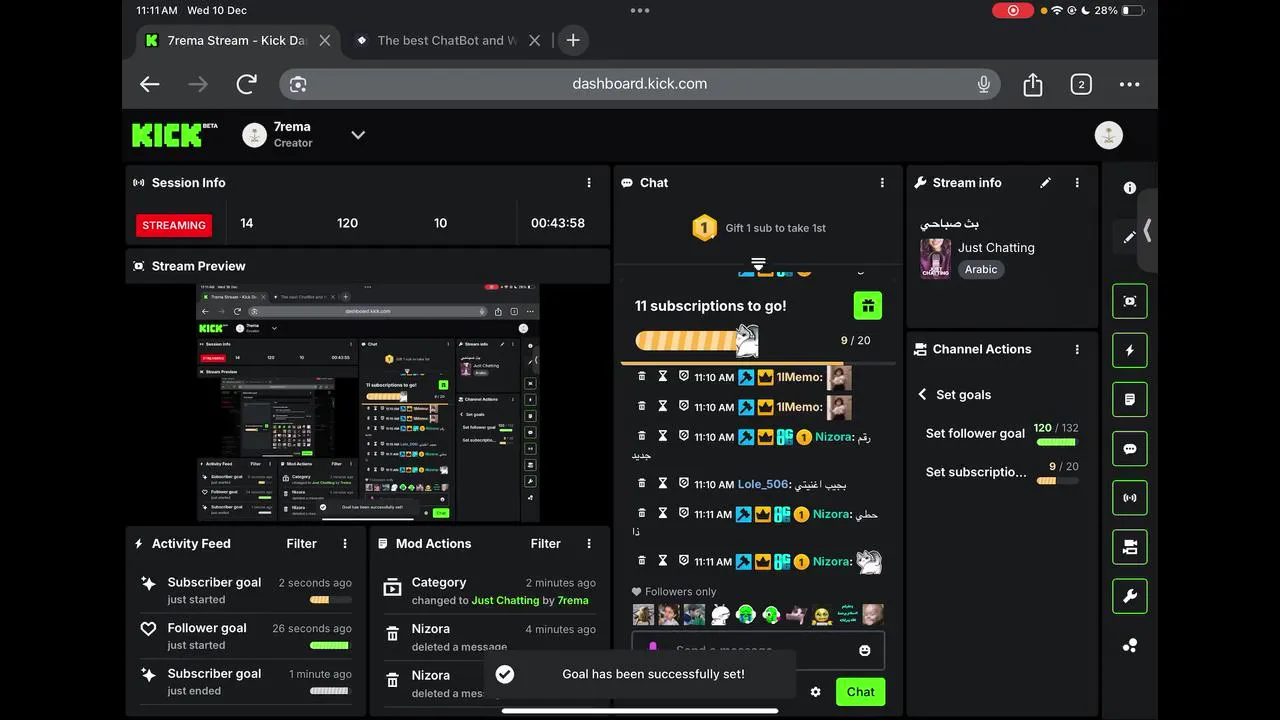This screenshot has height=720, width=1280.
Task: Open Chat panel three-dot menu
Action: (882, 183)
